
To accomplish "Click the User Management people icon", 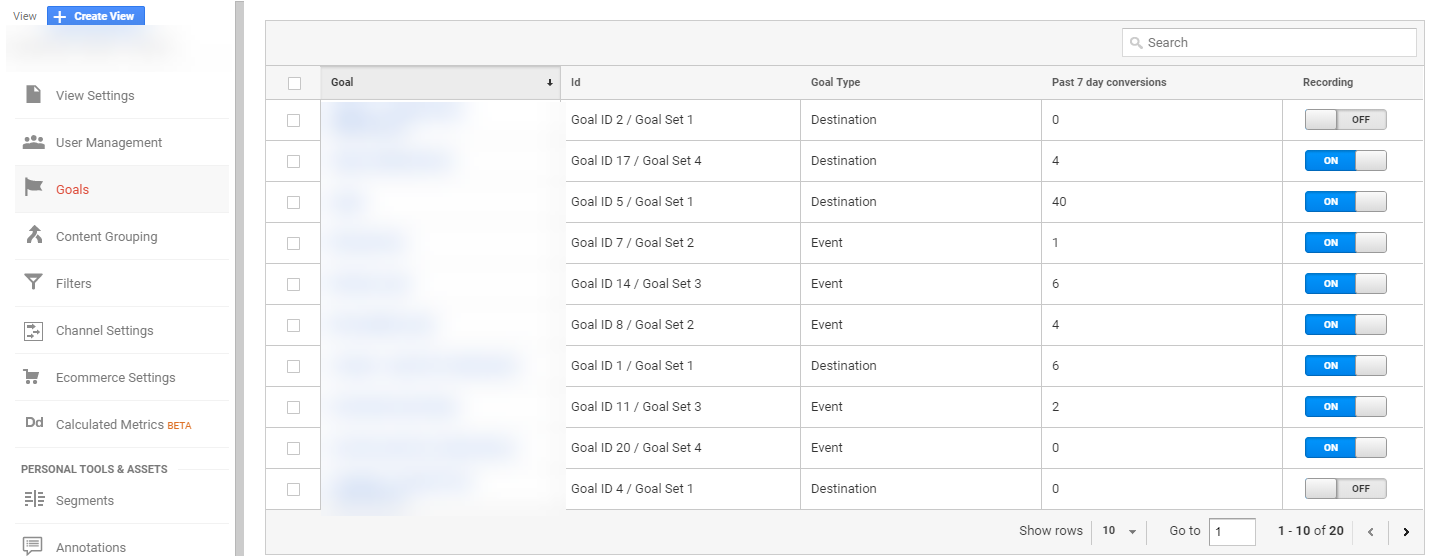I will coord(34,142).
